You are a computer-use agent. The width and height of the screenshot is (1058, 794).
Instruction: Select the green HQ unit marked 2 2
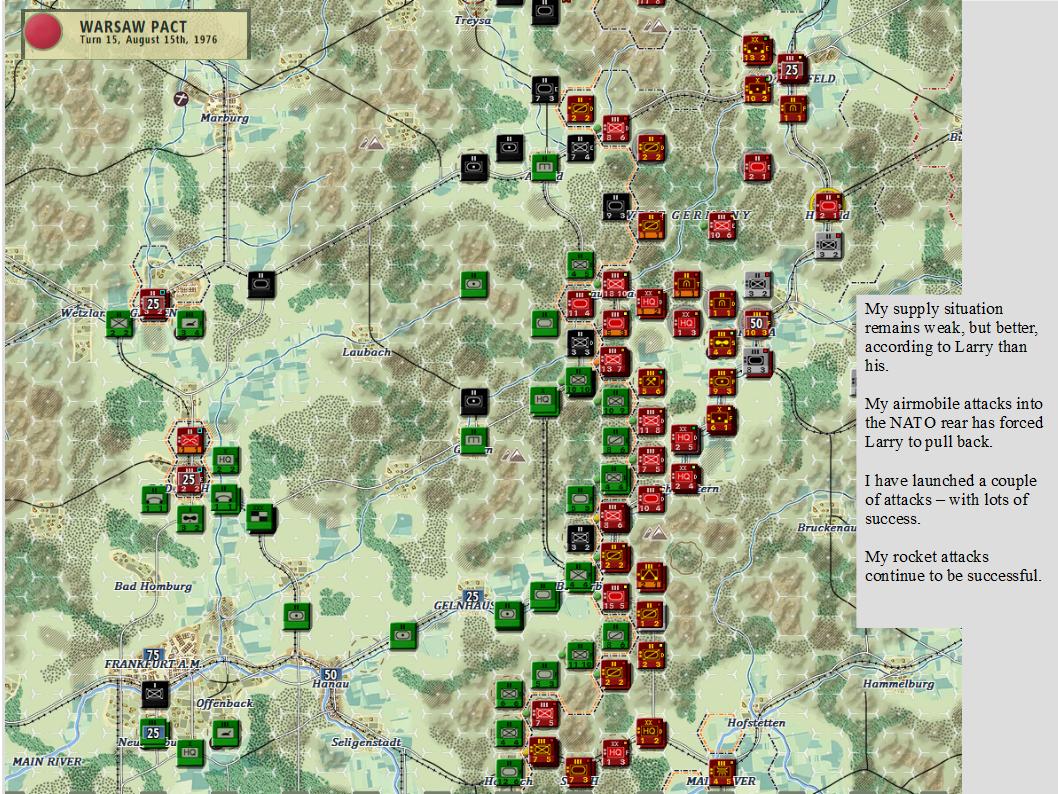[225, 461]
